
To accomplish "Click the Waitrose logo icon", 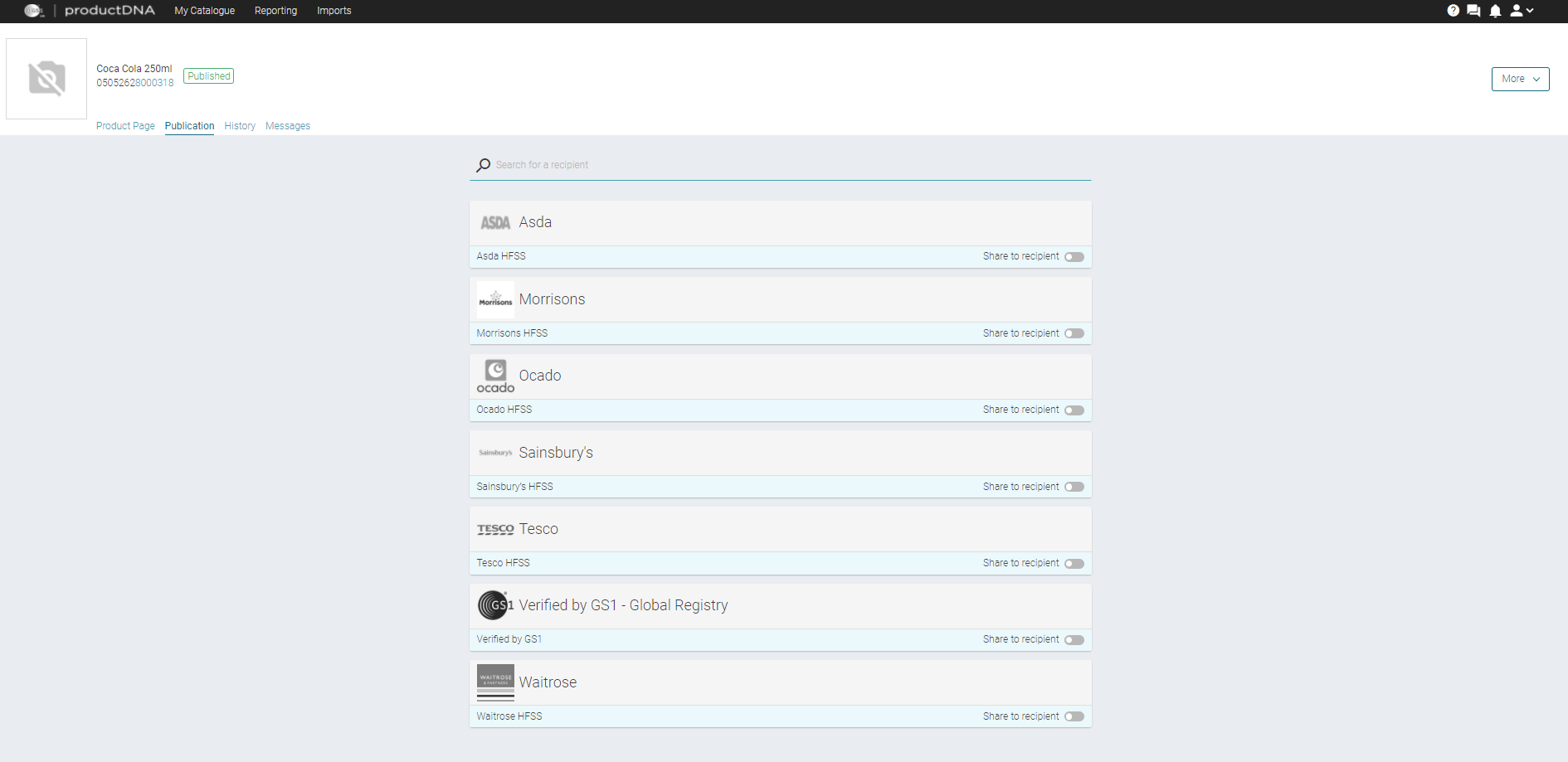I will (x=495, y=682).
